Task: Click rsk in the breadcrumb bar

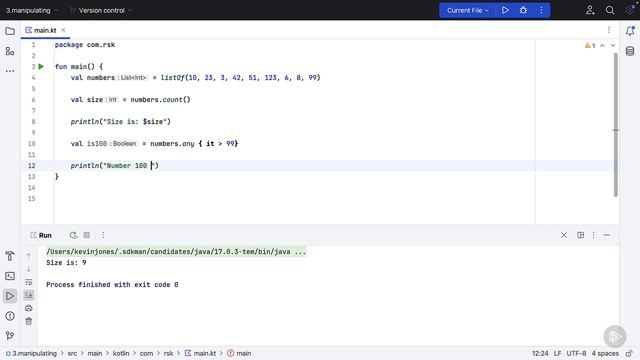Action: point(169,353)
